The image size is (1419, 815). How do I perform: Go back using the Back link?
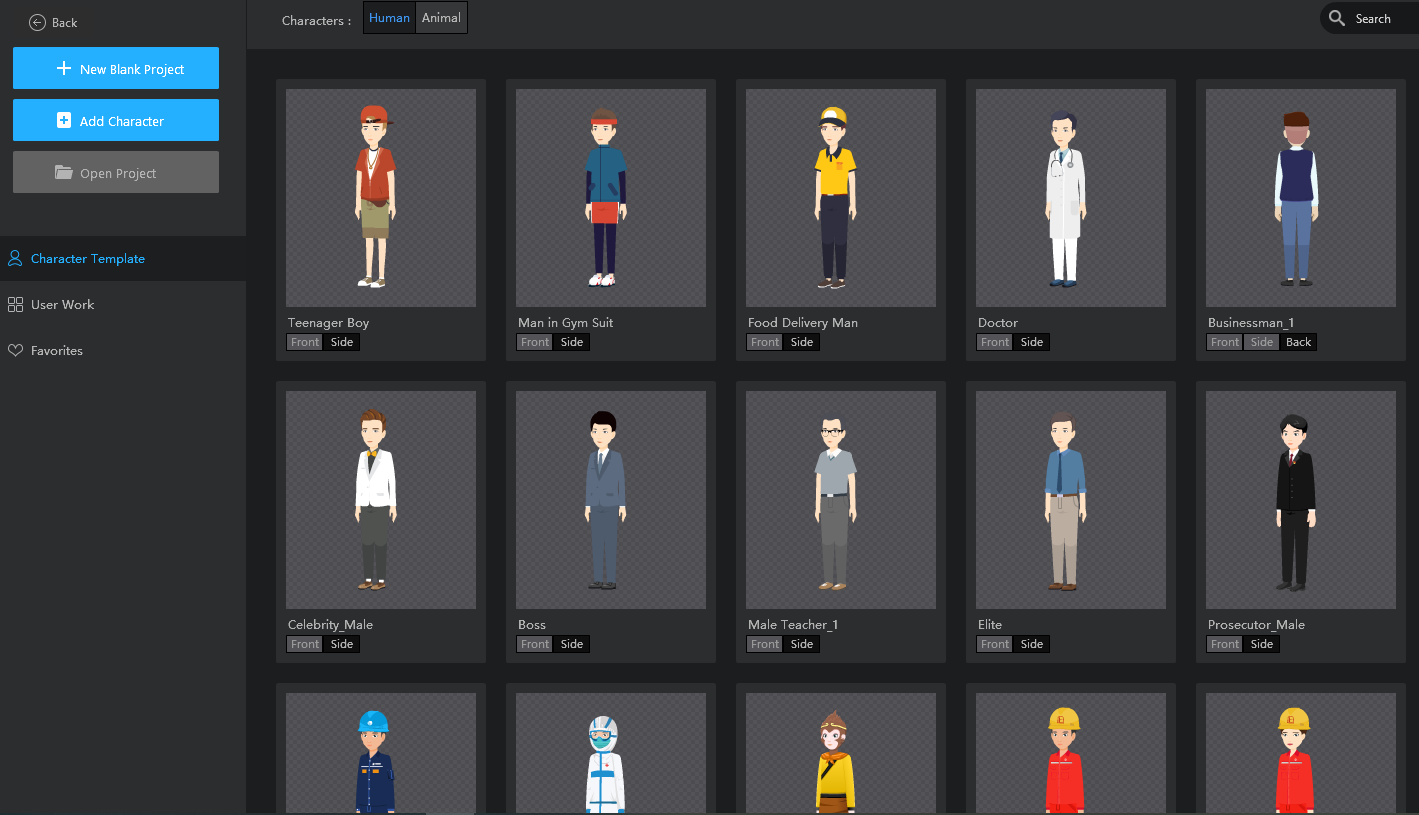click(54, 22)
